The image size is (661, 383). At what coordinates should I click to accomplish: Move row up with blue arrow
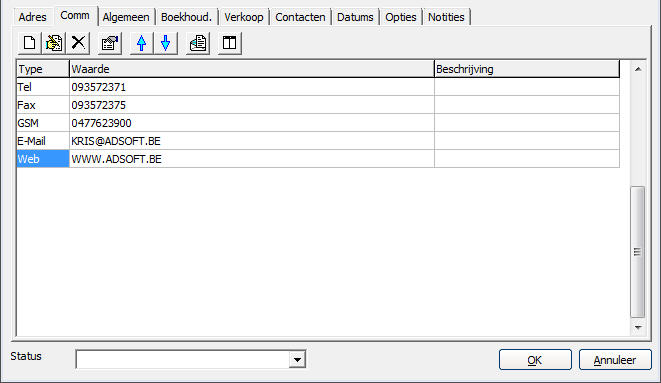pyautogui.click(x=142, y=43)
